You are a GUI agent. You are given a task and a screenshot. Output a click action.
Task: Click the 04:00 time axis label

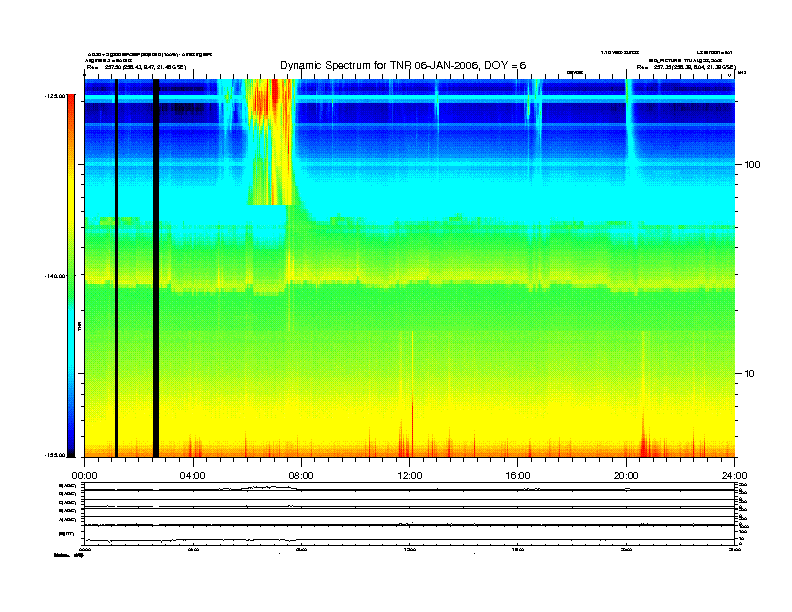192,476
